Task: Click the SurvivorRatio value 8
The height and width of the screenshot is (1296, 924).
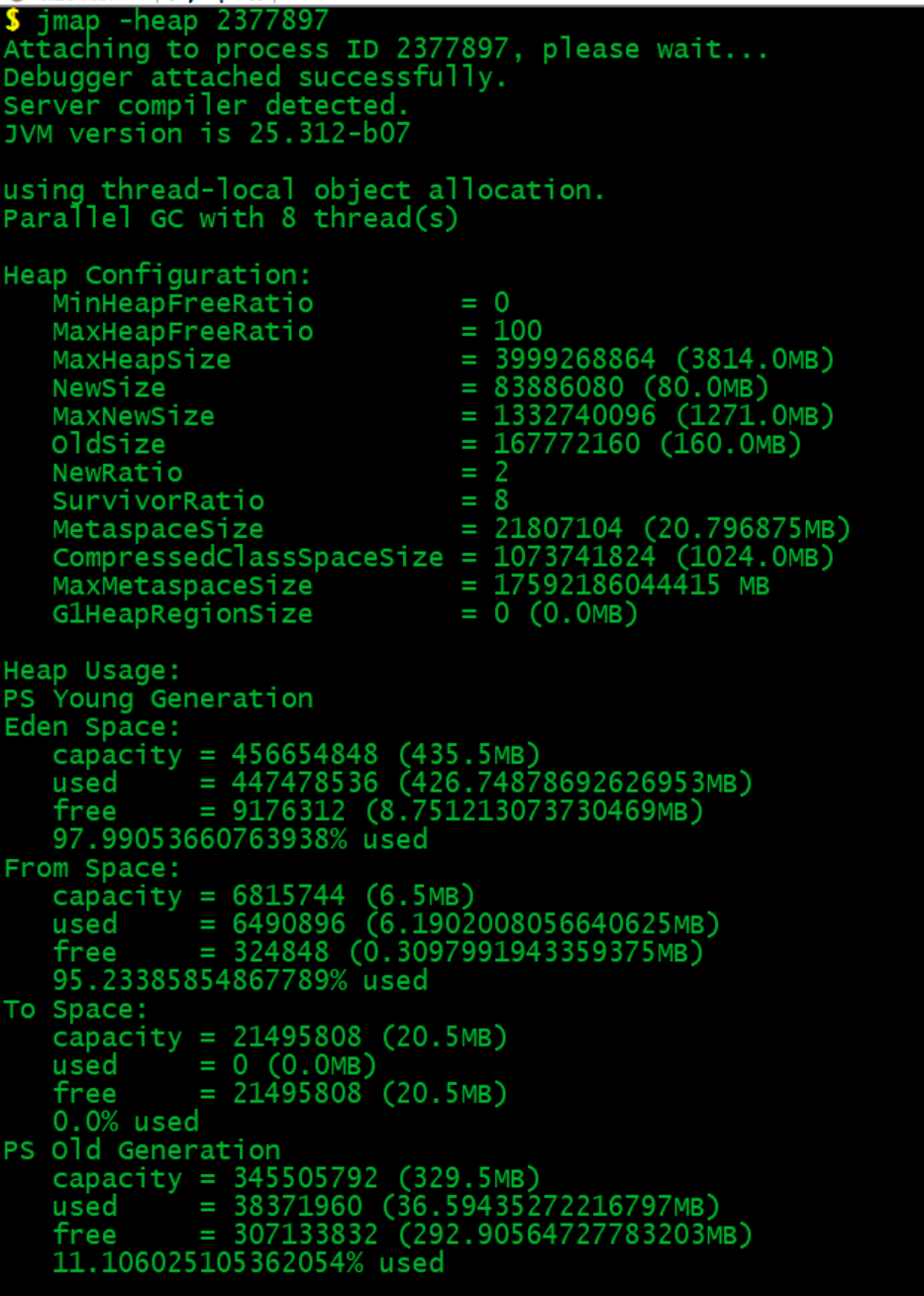Action: tap(501, 500)
